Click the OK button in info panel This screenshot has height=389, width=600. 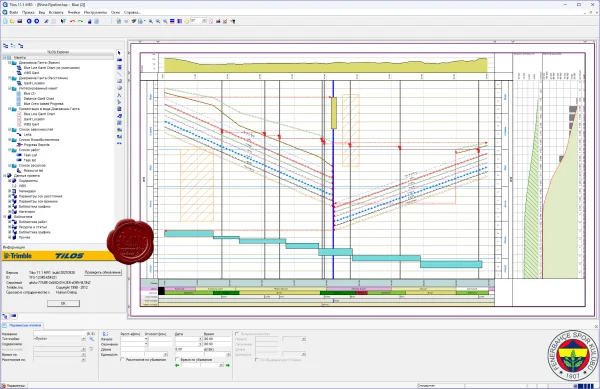click(x=64, y=303)
